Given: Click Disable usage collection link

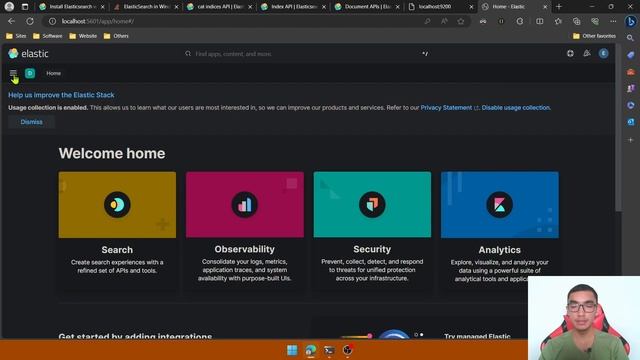Looking at the screenshot, I should click(x=516, y=108).
